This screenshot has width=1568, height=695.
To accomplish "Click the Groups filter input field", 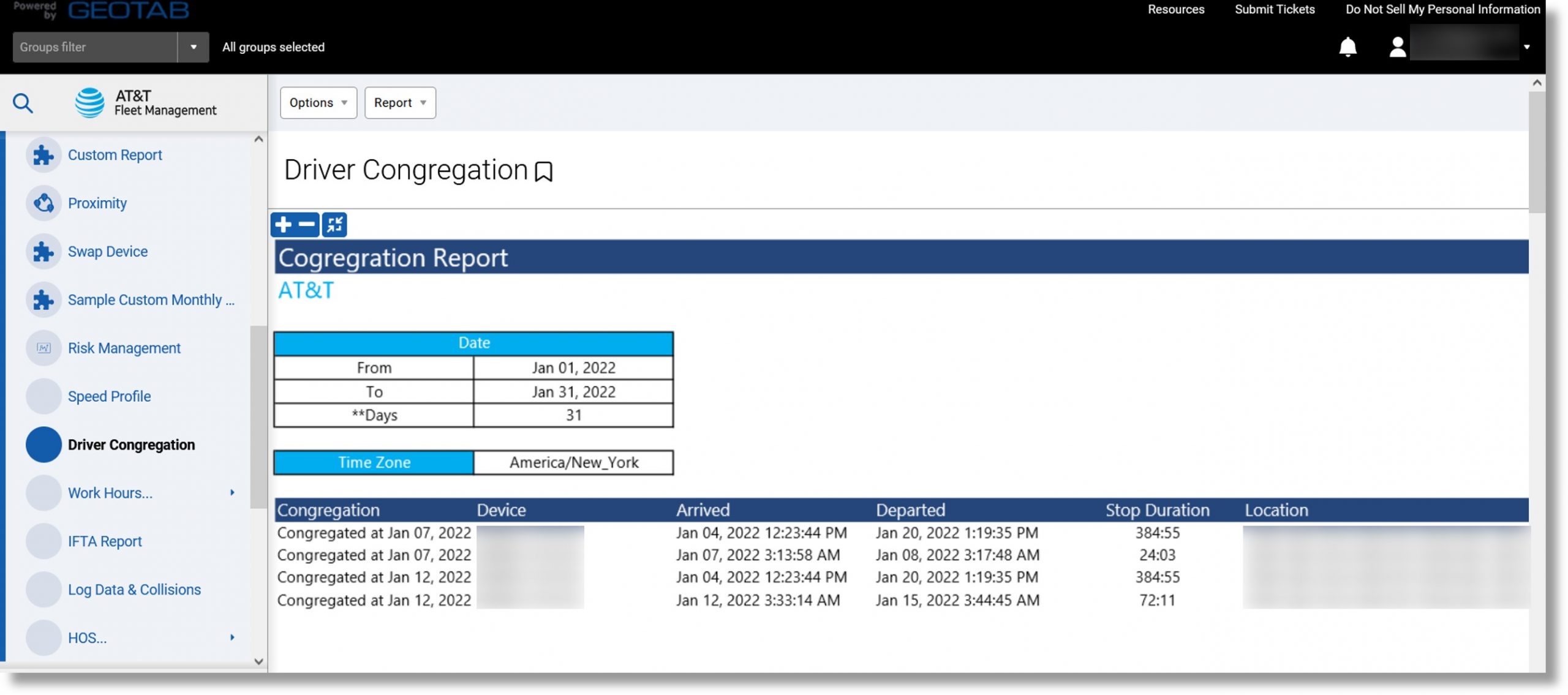I will coord(95,47).
